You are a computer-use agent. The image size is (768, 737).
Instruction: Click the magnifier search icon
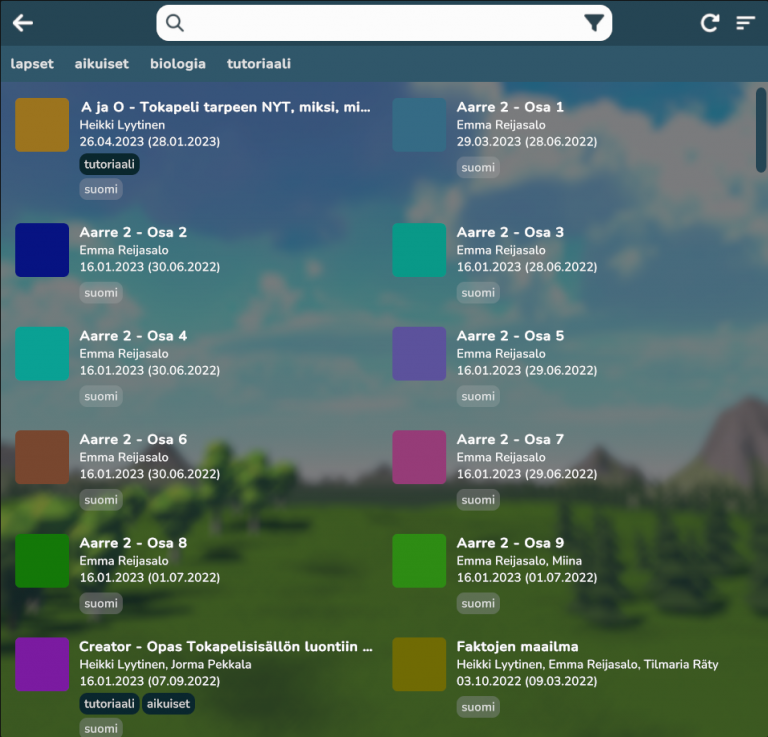pos(174,23)
